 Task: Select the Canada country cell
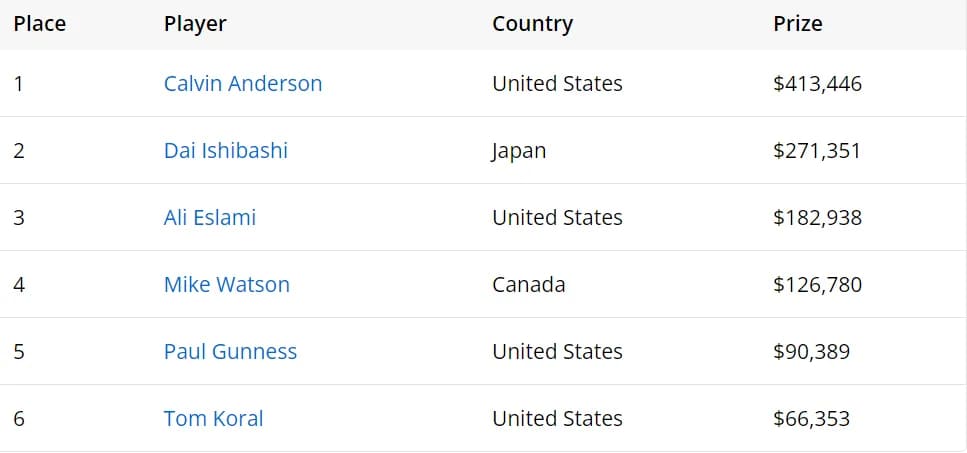pos(528,285)
